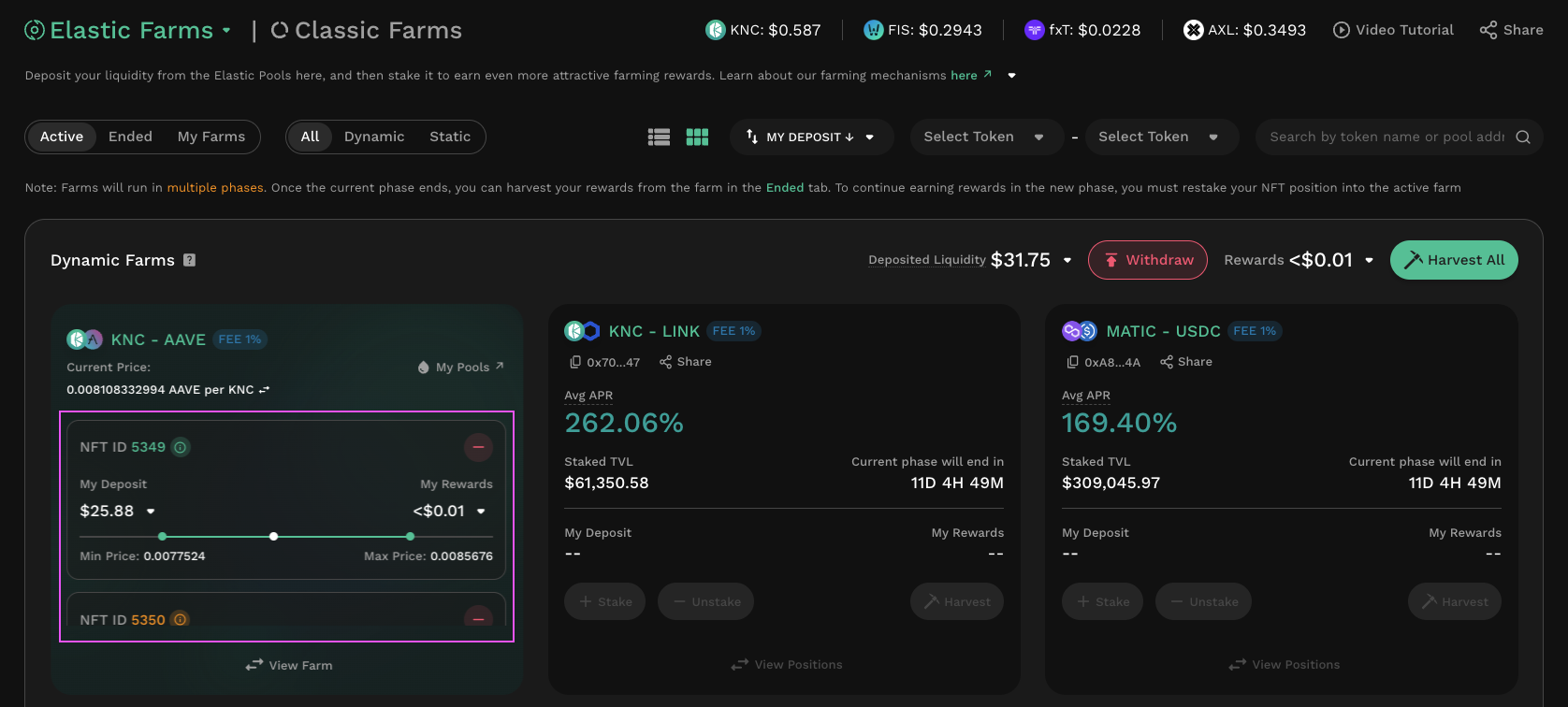Select the Static farm type filter
This screenshot has width=1568, height=707.
click(x=450, y=137)
